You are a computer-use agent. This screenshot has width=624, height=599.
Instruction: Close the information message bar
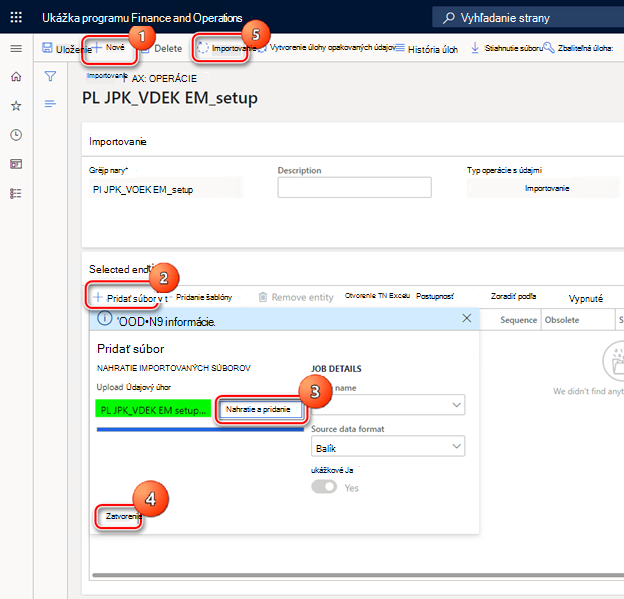(466, 318)
